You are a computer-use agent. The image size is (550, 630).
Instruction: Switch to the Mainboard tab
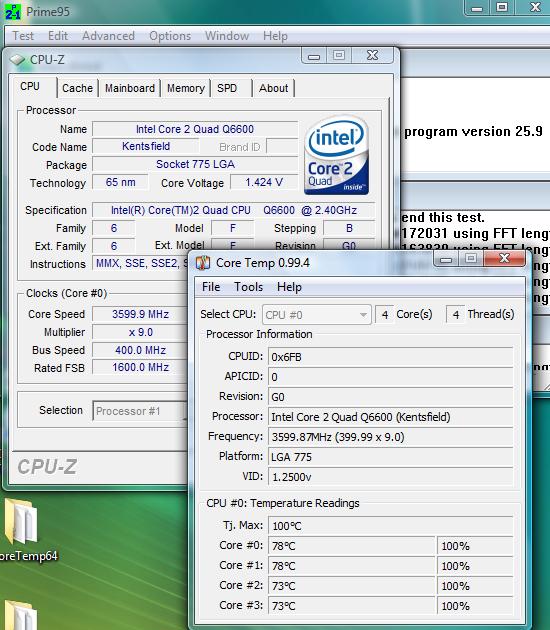[x=130, y=88]
